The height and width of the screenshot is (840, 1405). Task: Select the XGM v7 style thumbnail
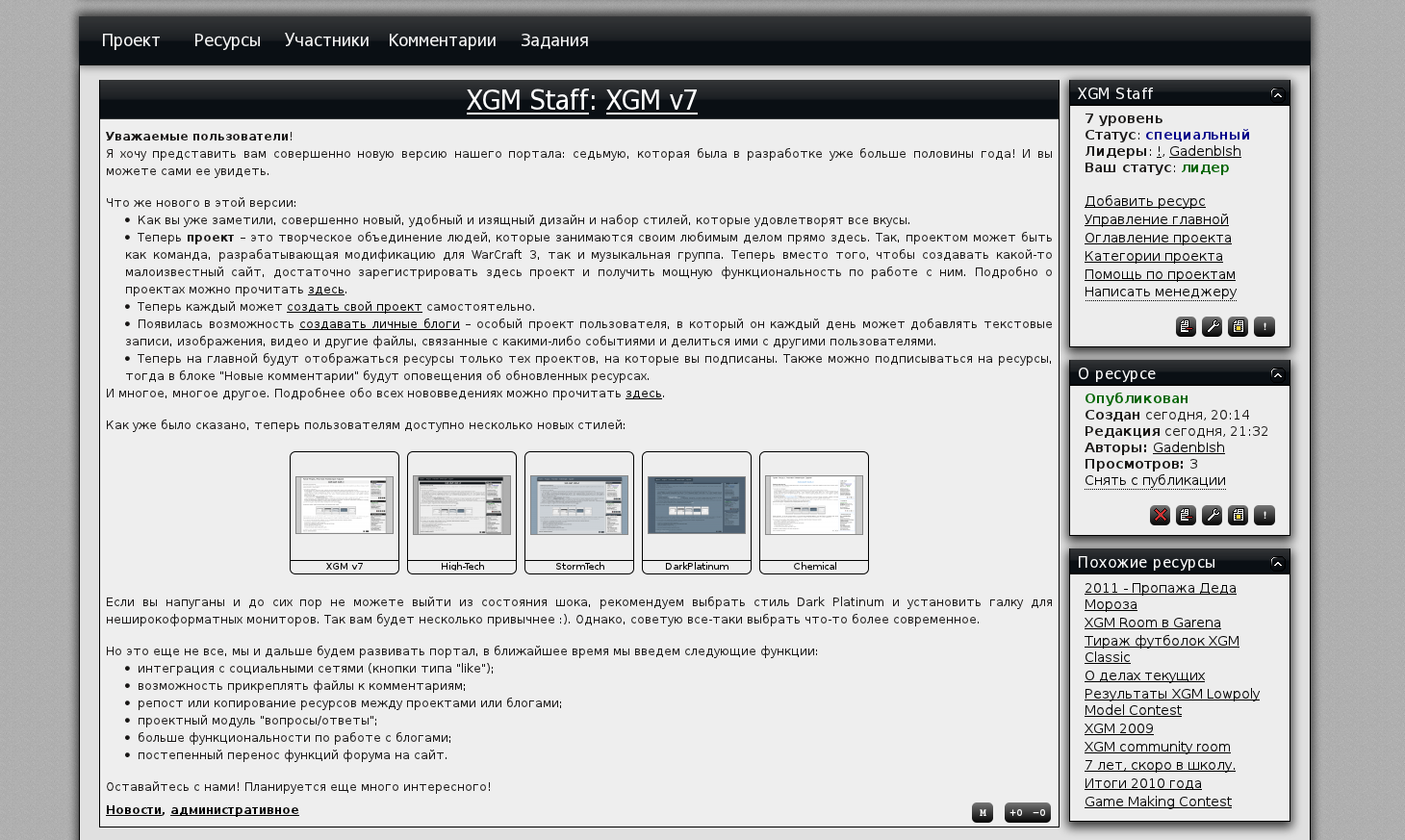point(345,513)
